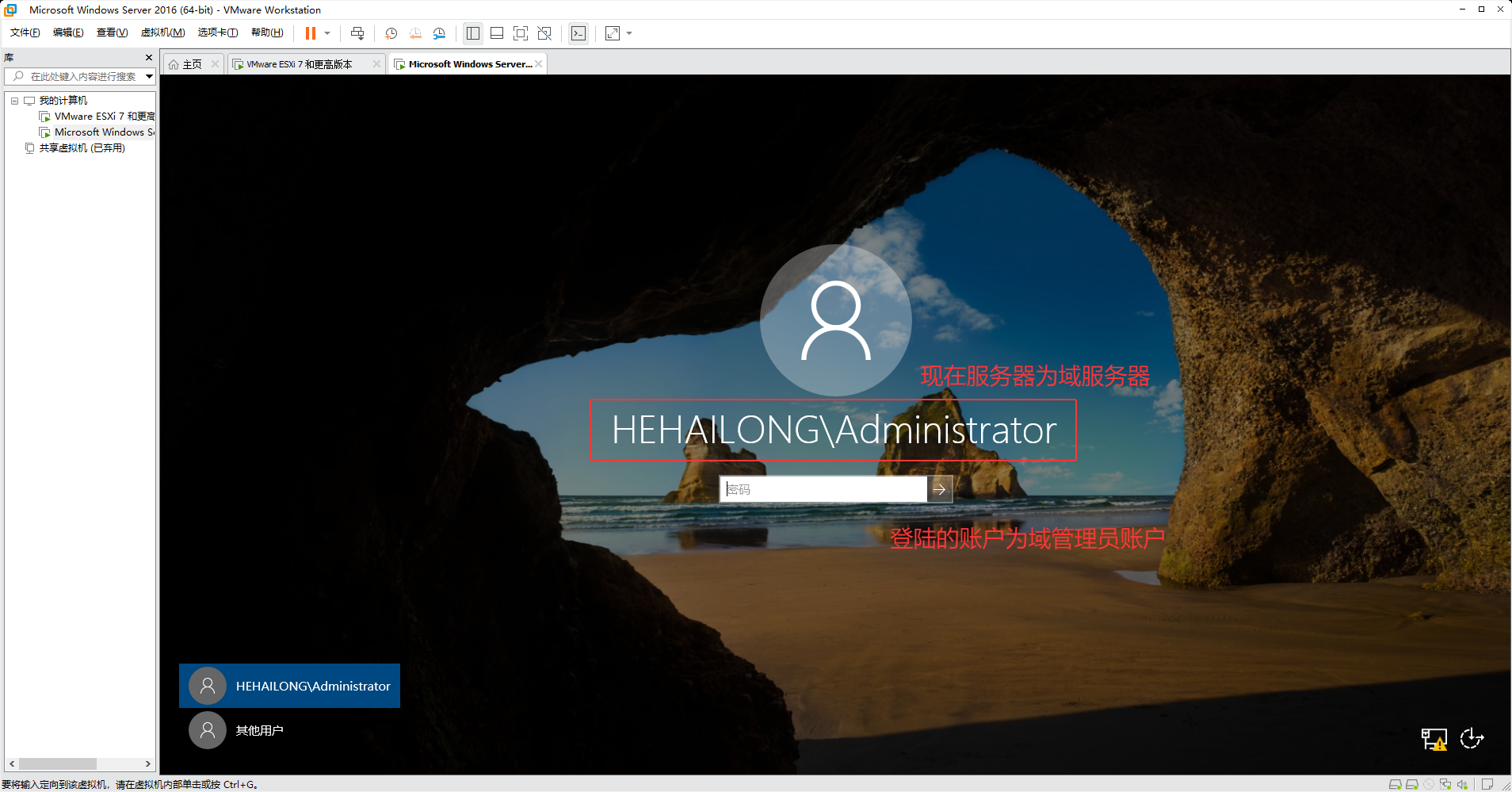Viewport: 1512px width, 792px height.
Task: Click the network icon on the login screen
Action: [1434, 739]
